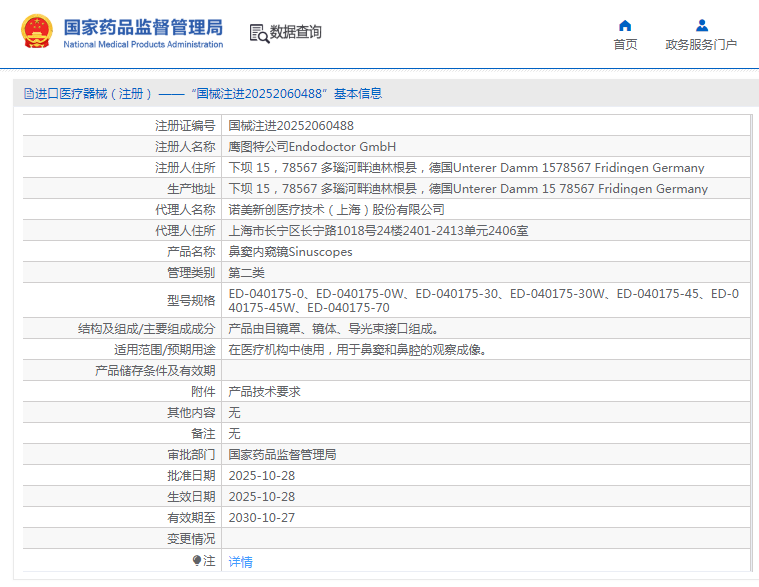Click the 有效期至 label
The image size is (759, 587).
click(x=191, y=518)
